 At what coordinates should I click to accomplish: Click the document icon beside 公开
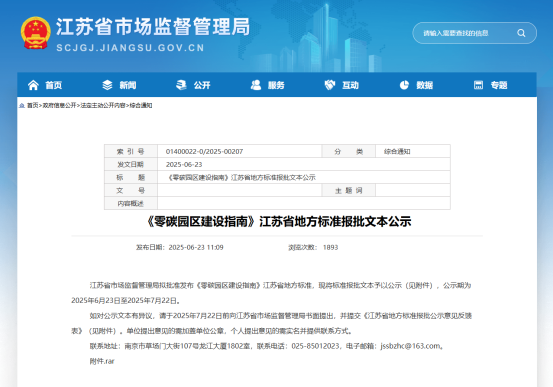click(x=181, y=85)
